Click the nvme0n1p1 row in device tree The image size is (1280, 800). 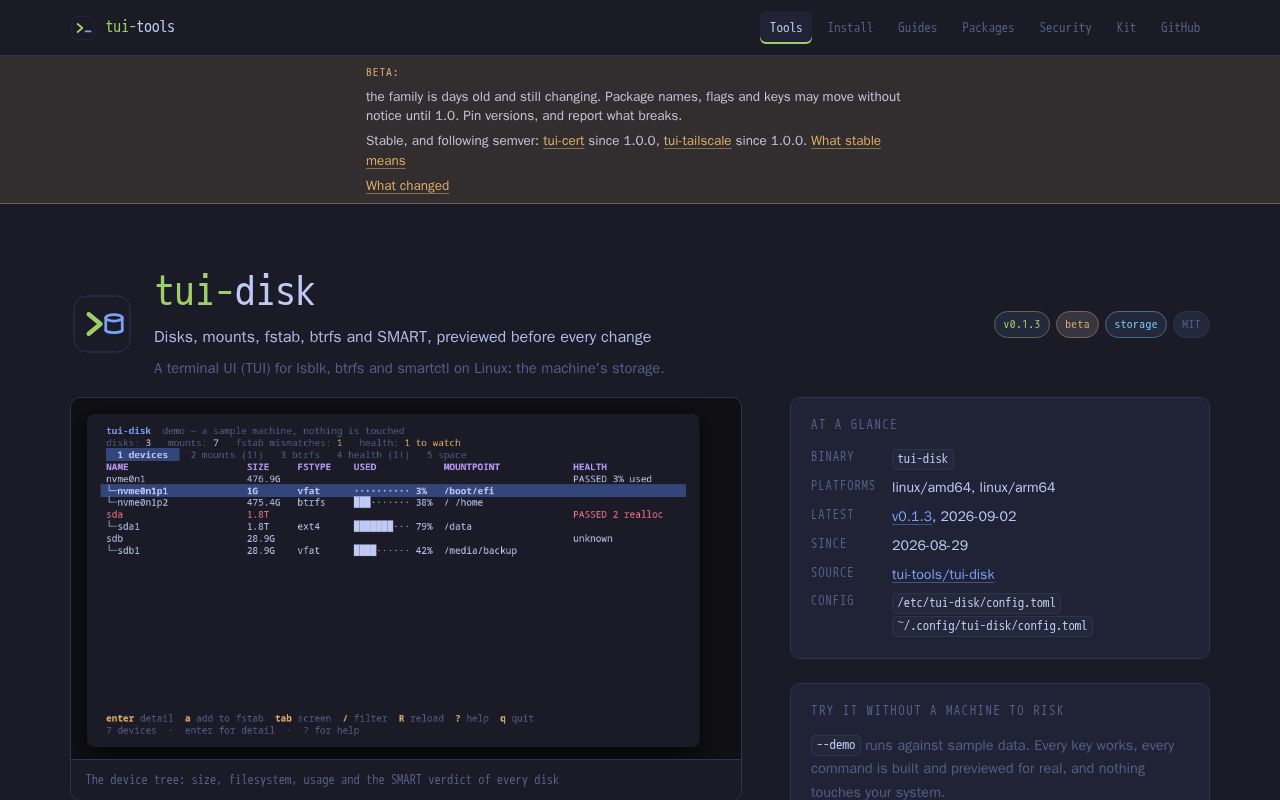[393, 491]
